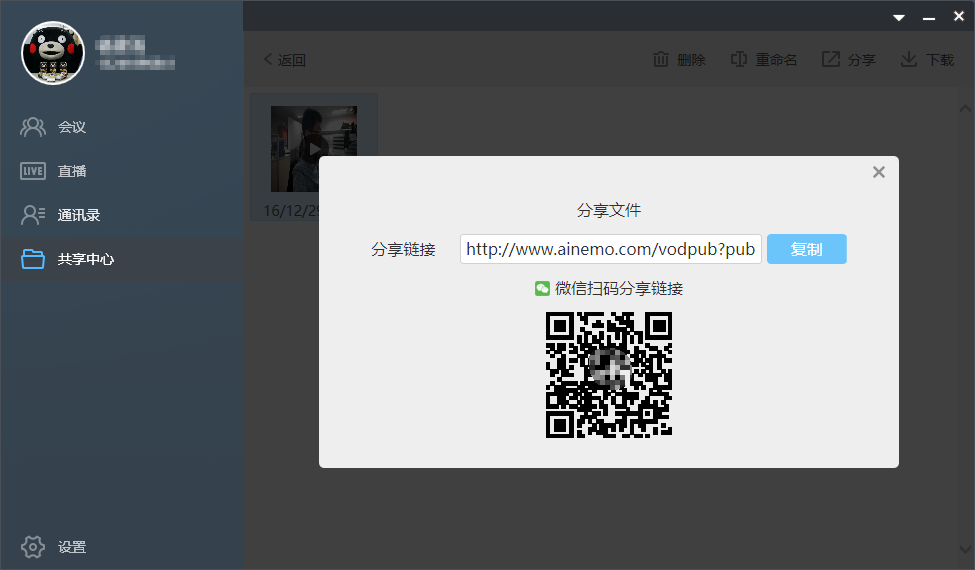The height and width of the screenshot is (570, 975).
Task: Click the 分享链接 field label
Action: pos(404,249)
